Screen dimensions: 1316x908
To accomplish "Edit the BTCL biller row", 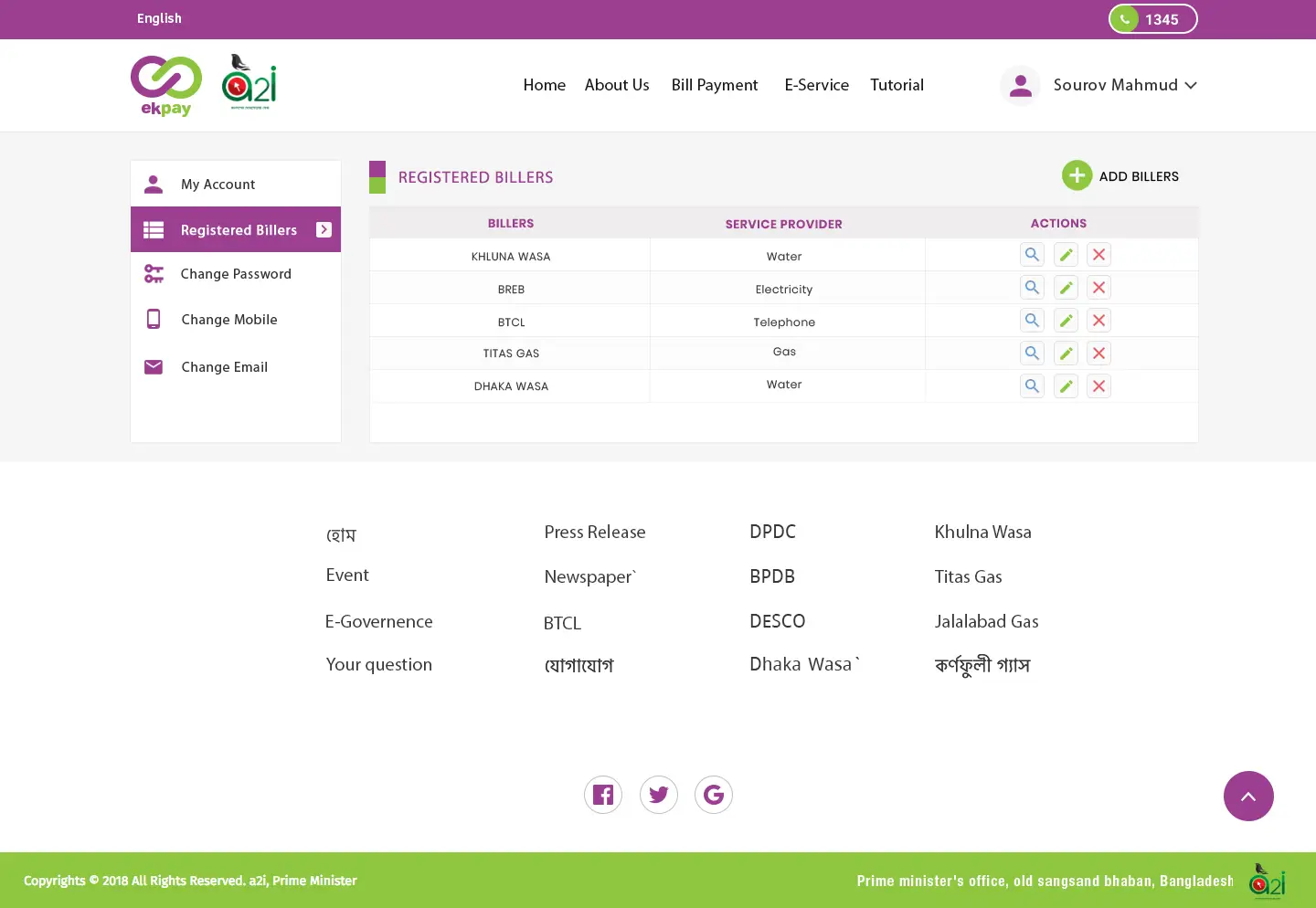I will tap(1066, 321).
